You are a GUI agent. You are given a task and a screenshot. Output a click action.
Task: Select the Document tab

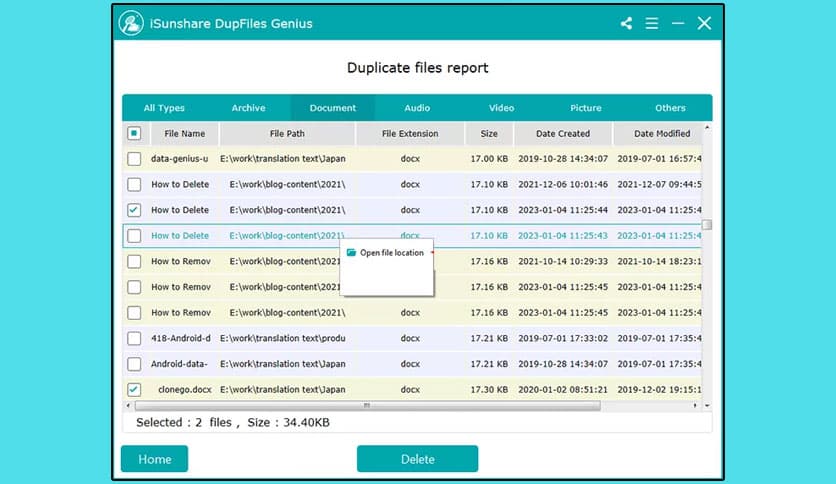coord(333,108)
